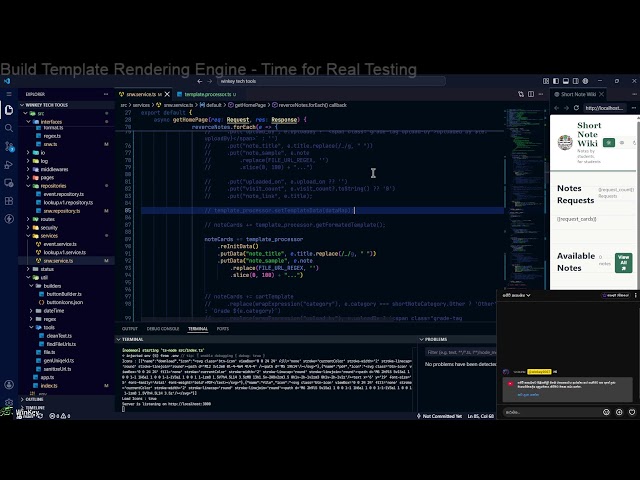Image resolution: width=640 pixels, height=480 pixels.
Task: Open the Remote Explorer view
Action: coord(9,183)
